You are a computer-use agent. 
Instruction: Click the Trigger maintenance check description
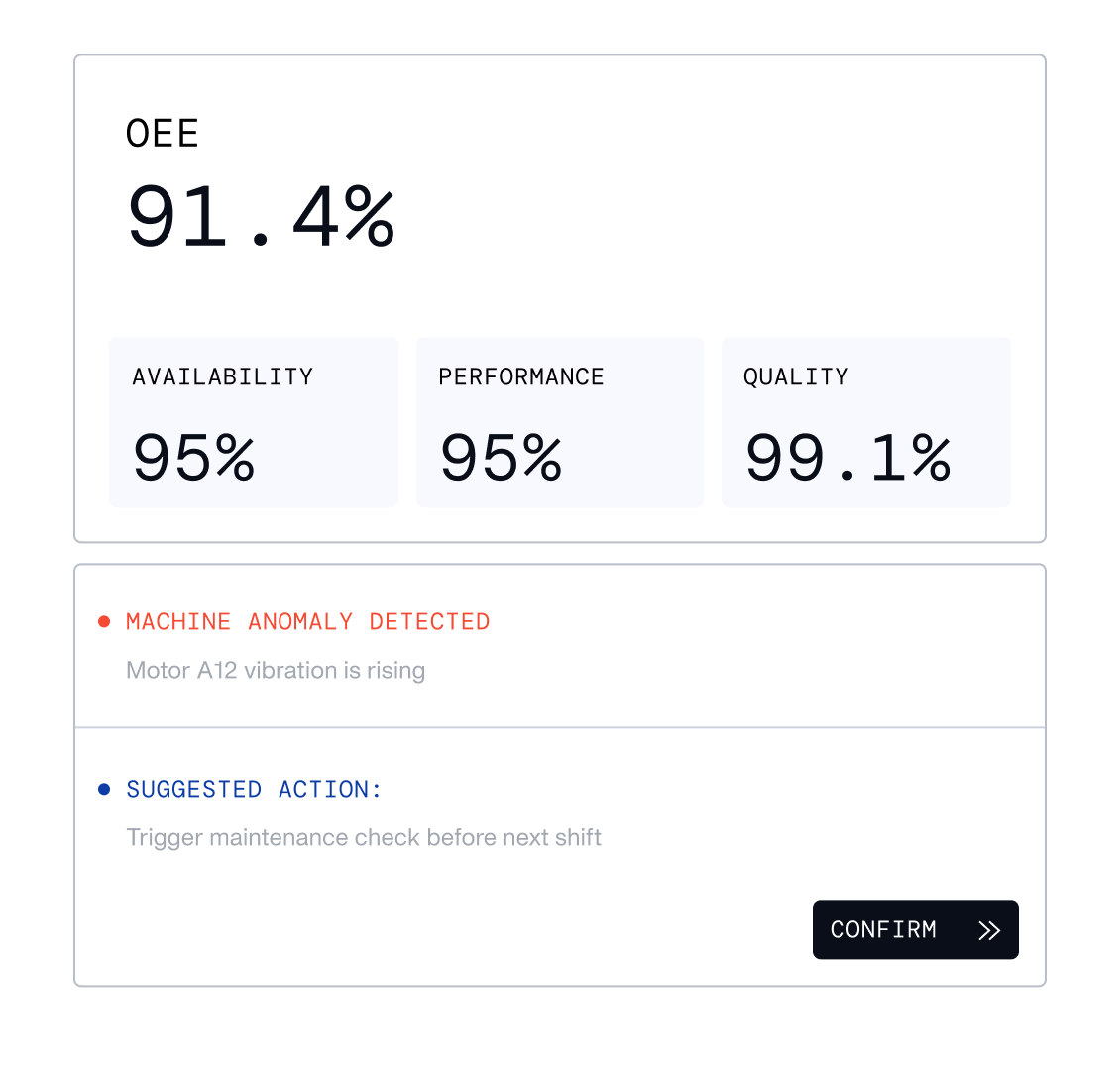coord(364,838)
